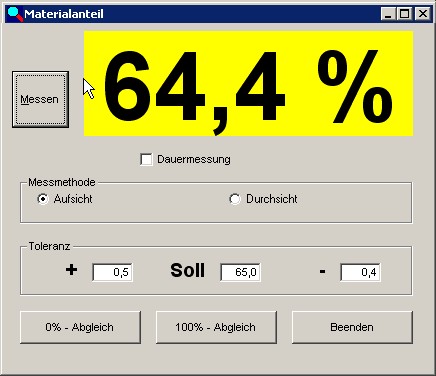Start a measurement with the Messen button

pos(40,99)
